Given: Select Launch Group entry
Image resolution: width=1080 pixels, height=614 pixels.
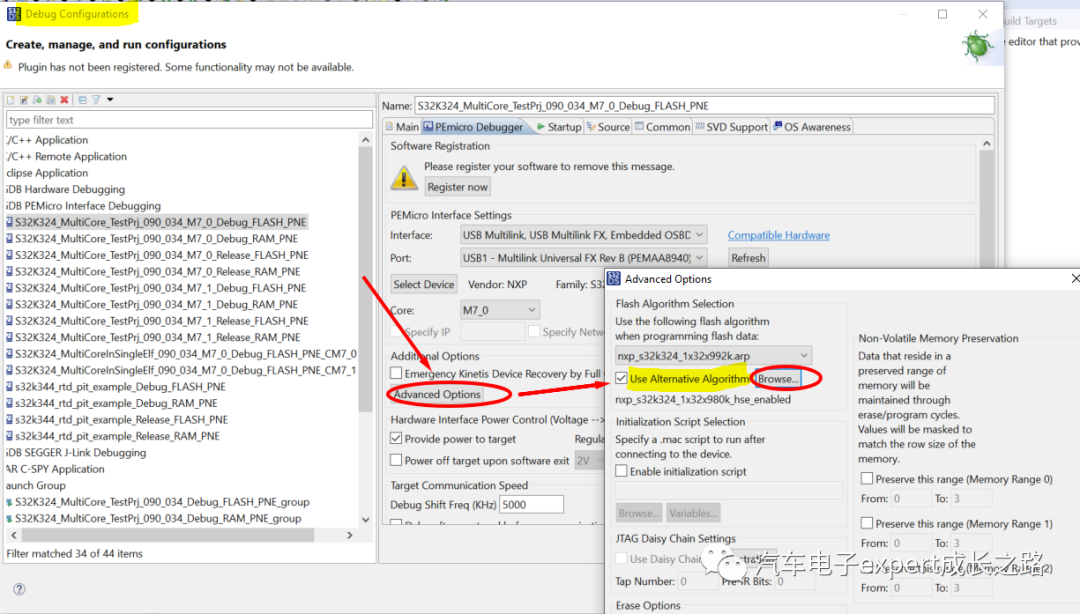Looking at the screenshot, I should 36,485.
